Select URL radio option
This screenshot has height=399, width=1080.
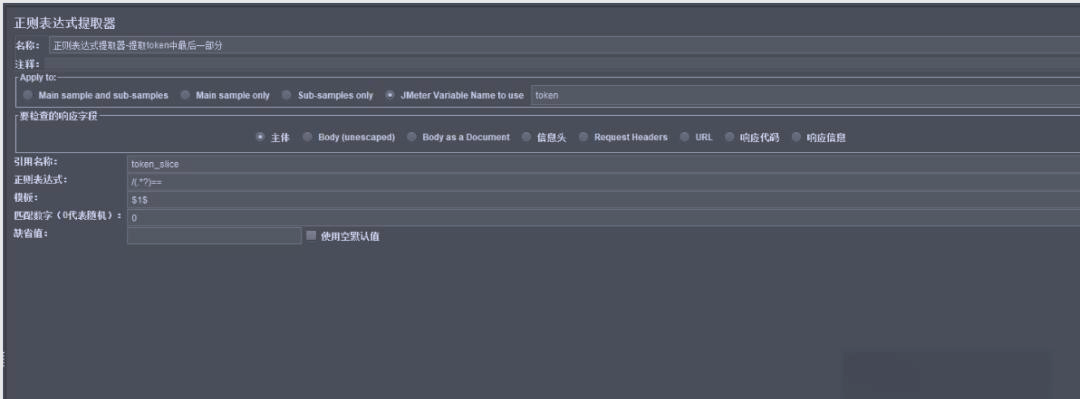coord(685,137)
